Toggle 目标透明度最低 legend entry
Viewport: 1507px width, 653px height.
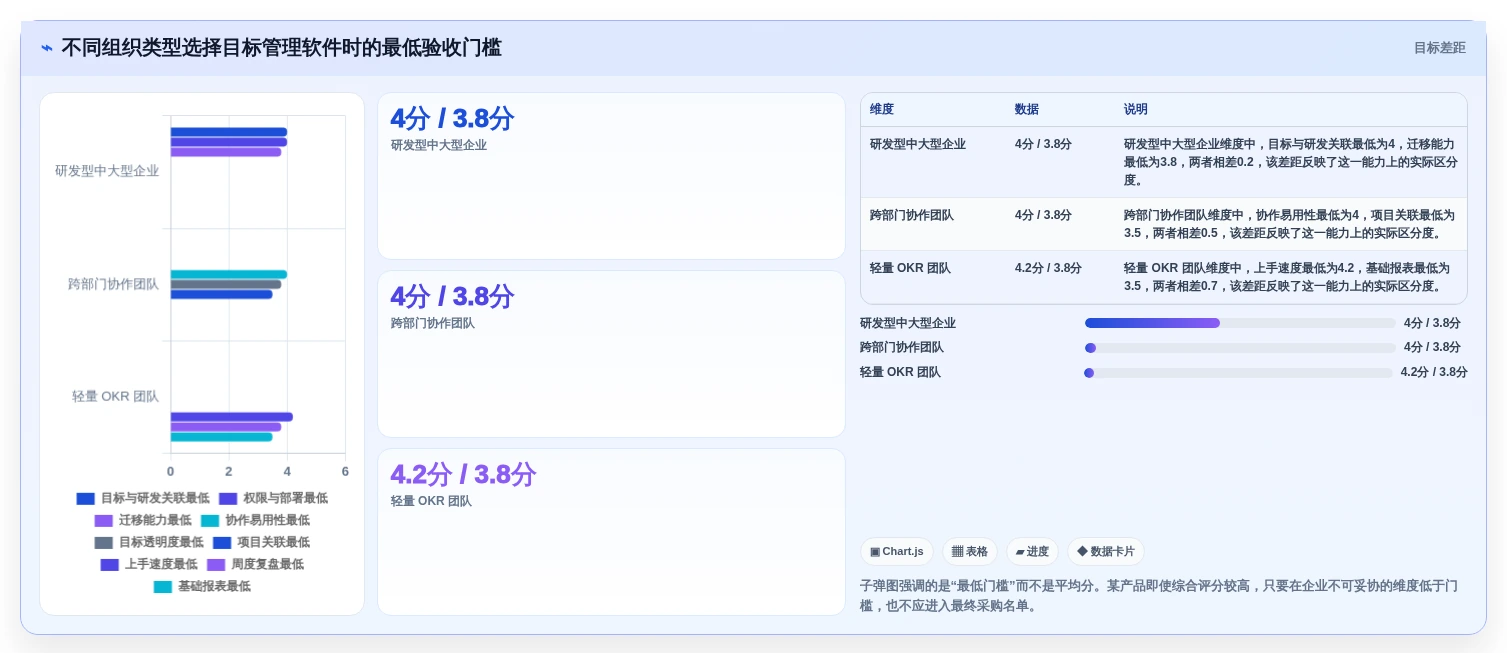pos(148,542)
